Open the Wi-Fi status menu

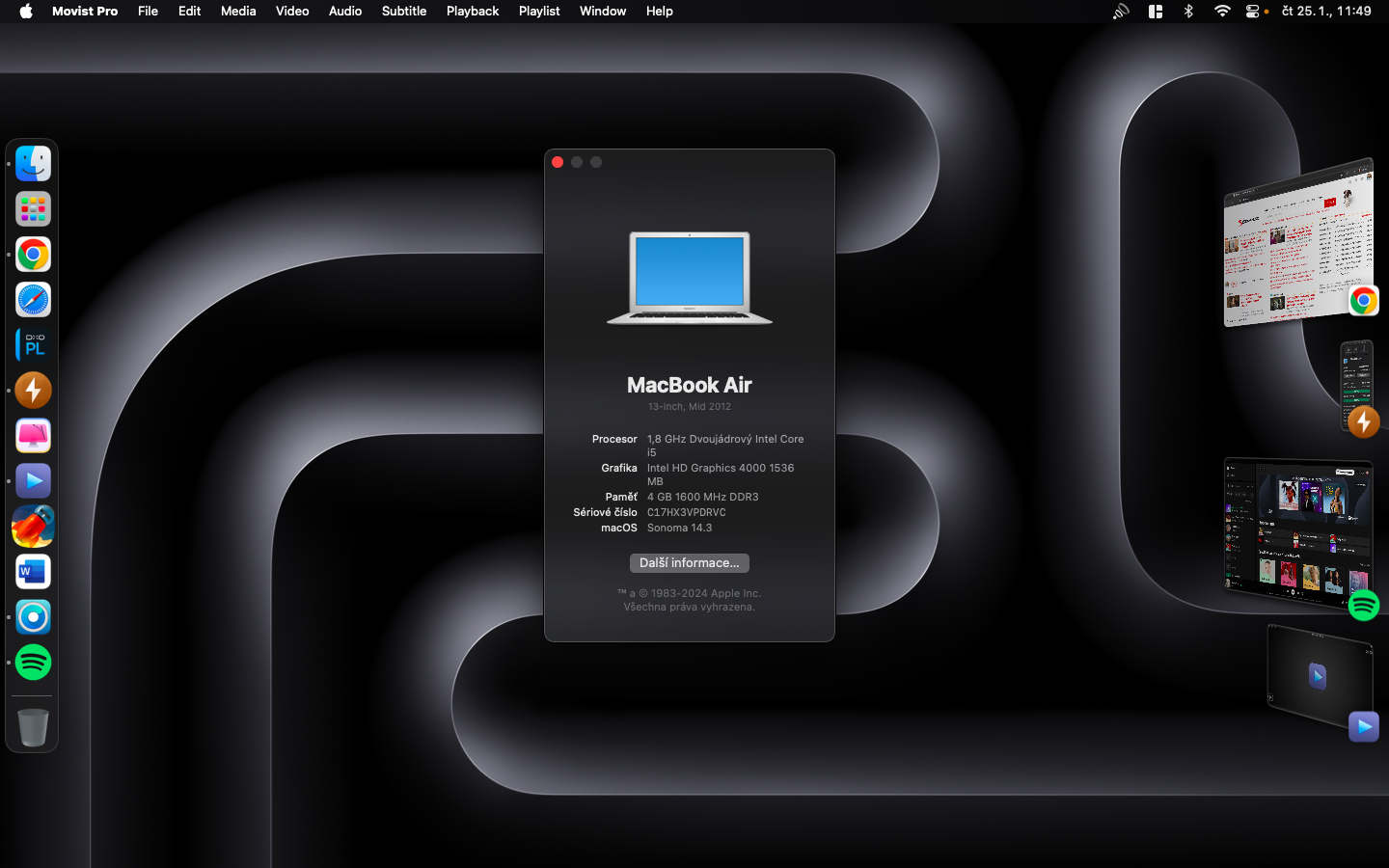pos(1222,12)
